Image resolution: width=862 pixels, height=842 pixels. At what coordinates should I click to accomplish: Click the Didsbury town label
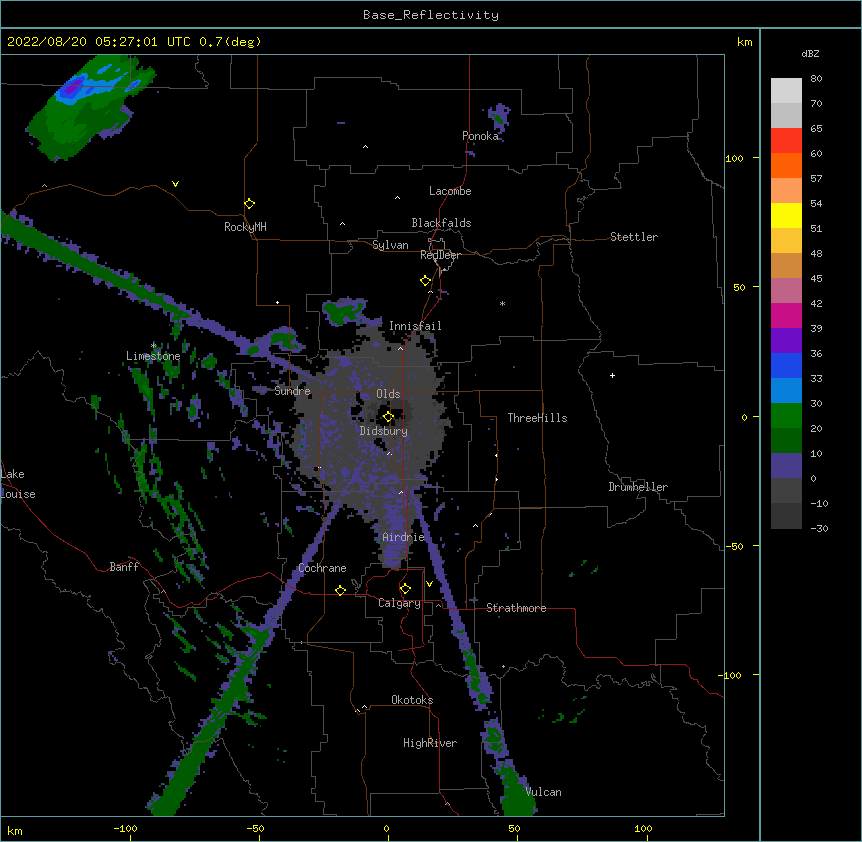tap(384, 431)
